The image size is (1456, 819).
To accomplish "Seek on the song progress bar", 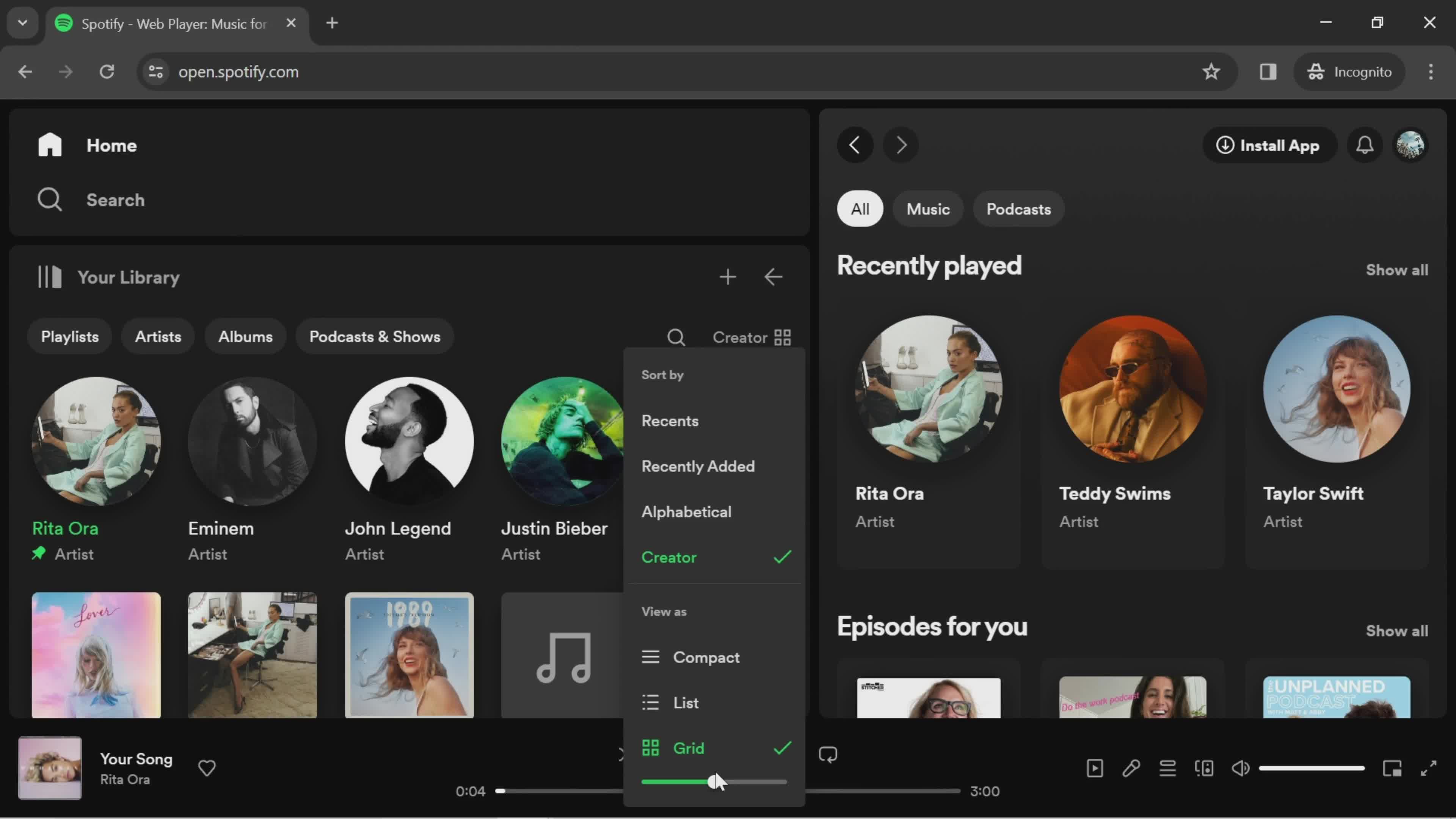I will click(728, 791).
